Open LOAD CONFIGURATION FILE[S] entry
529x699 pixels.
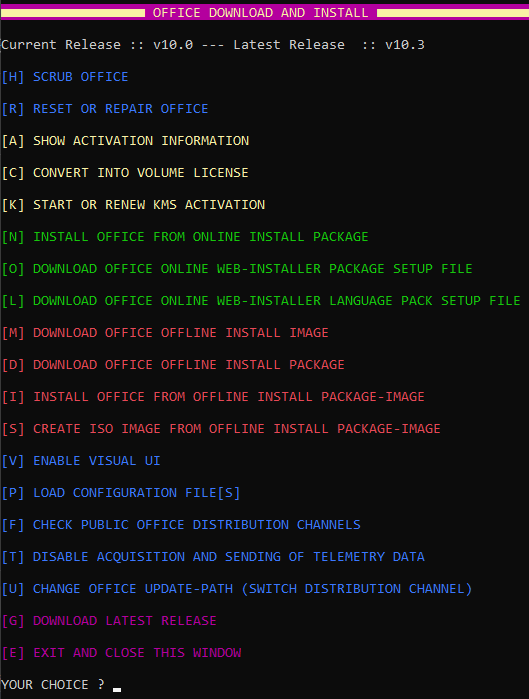(x=121, y=493)
